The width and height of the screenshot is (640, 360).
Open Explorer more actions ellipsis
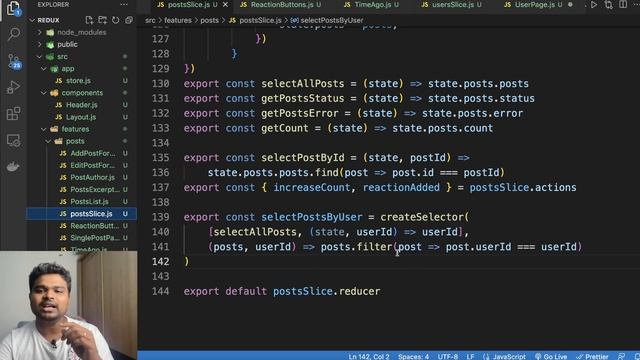pyautogui.click(x=124, y=5)
